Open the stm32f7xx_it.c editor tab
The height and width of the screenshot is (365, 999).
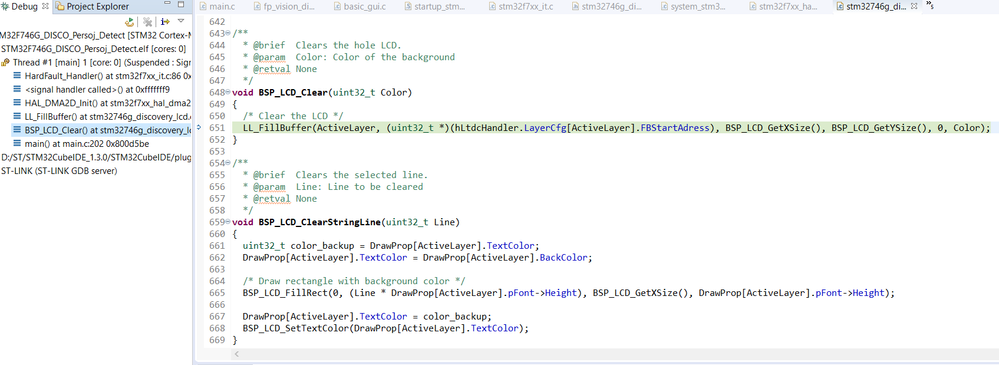(520, 6)
